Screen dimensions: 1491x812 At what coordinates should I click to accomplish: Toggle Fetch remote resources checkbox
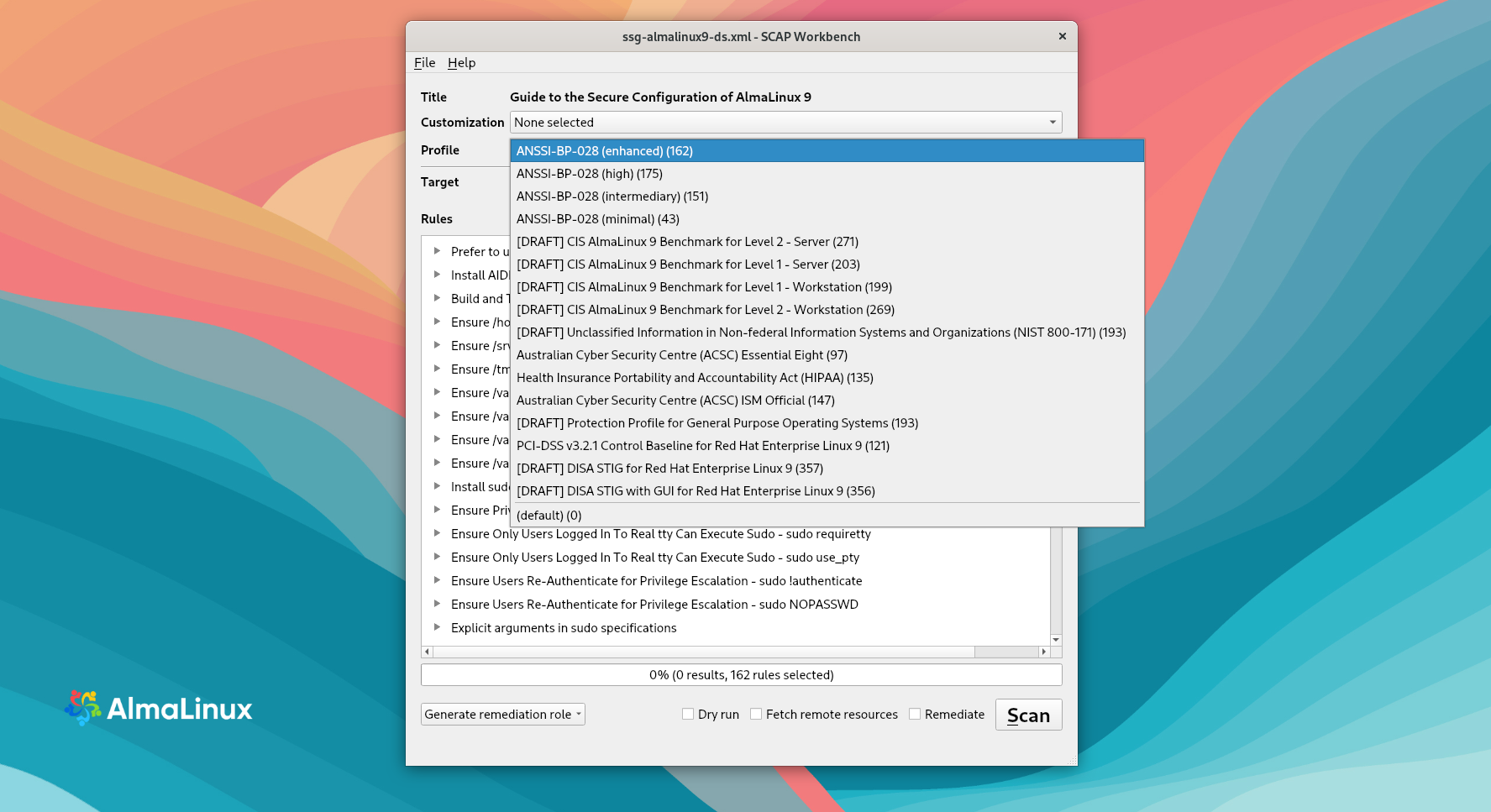click(756, 715)
